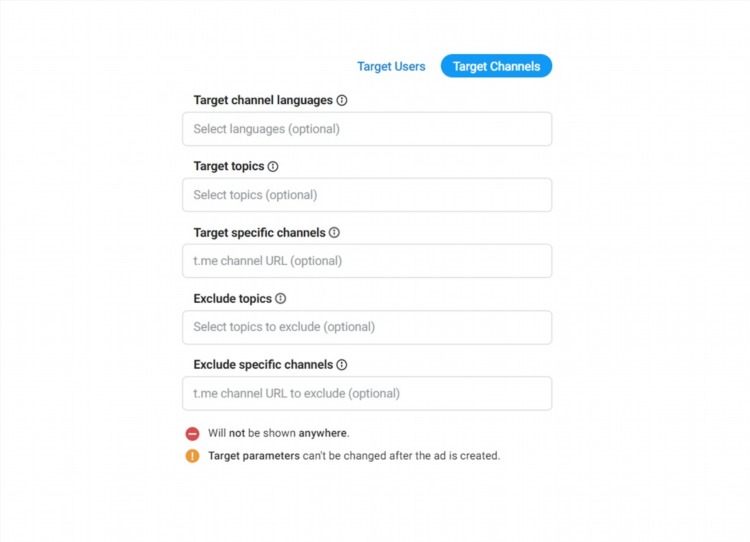
Task: Click the Target topics label
Action: pos(229,166)
